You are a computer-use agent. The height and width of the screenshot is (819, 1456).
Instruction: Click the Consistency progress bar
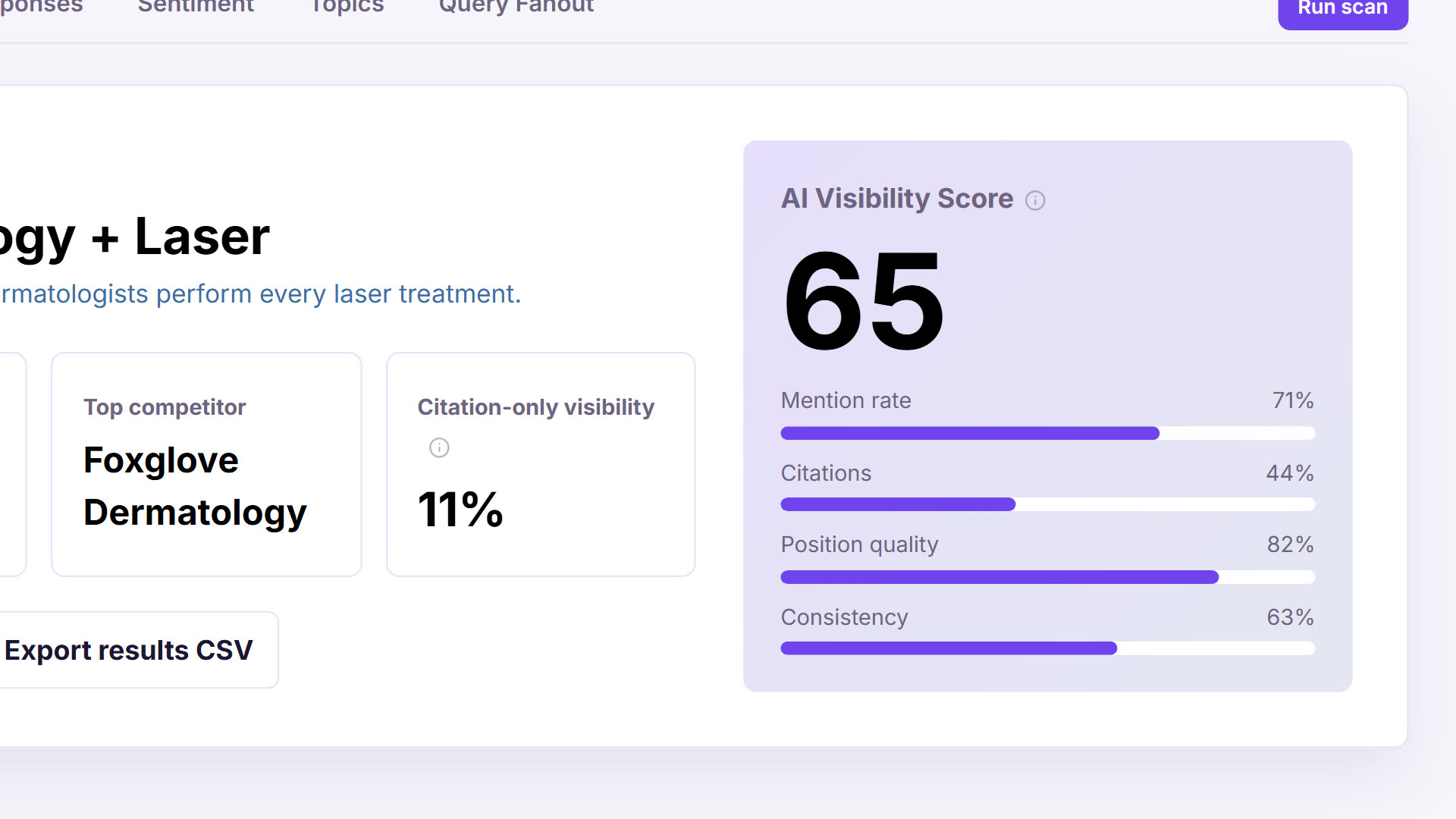(x=1048, y=648)
